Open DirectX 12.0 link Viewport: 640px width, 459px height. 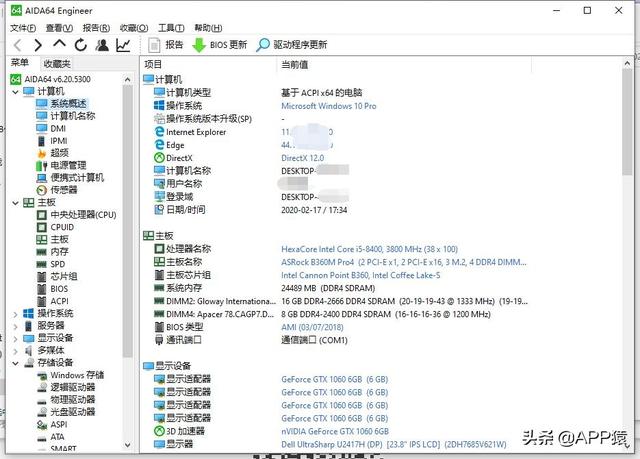[302, 158]
